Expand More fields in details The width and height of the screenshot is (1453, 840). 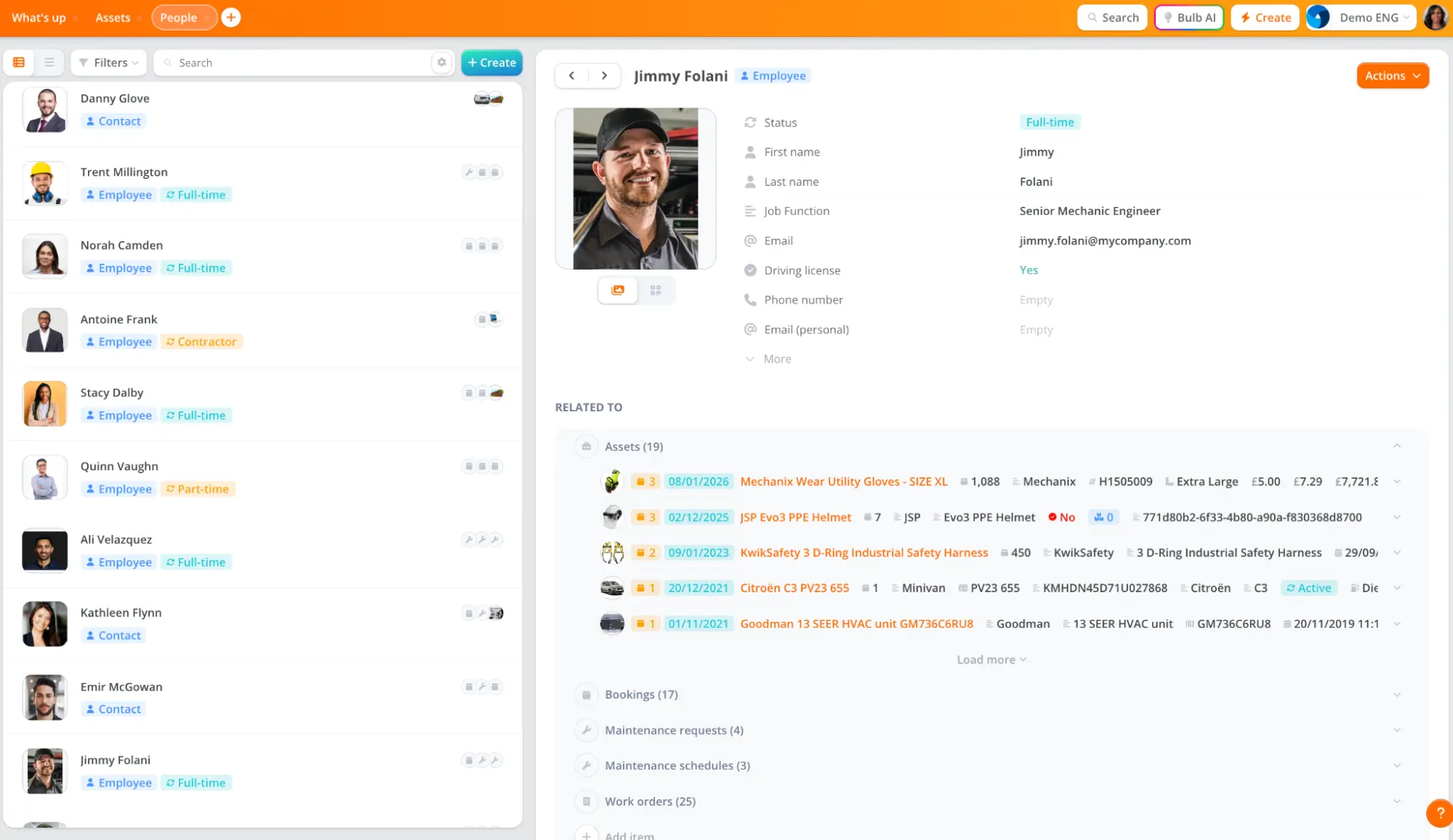click(776, 359)
